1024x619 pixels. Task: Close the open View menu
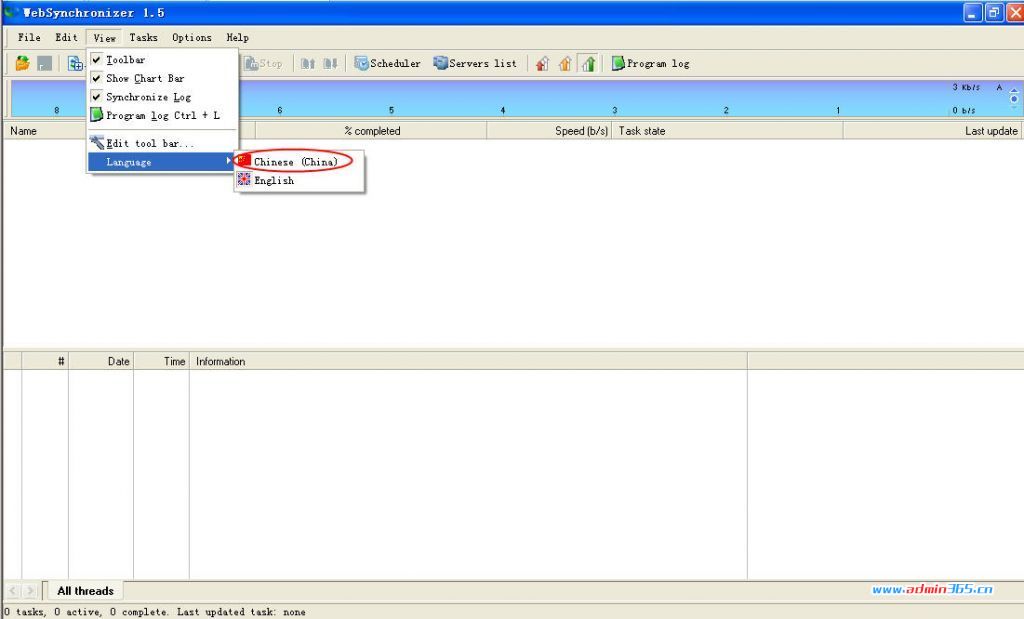[x=104, y=37]
